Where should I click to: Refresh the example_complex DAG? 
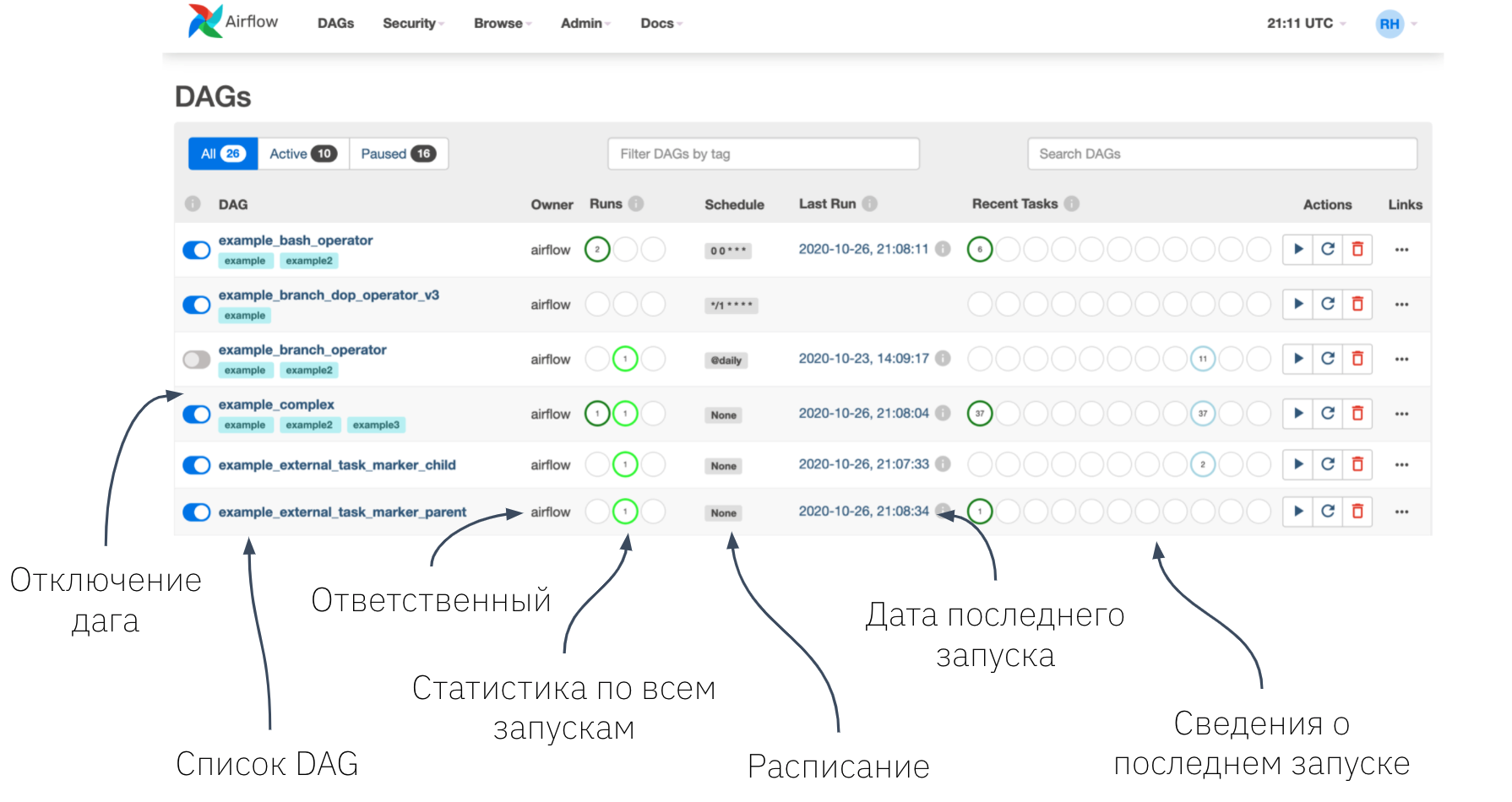pyautogui.click(x=1328, y=414)
